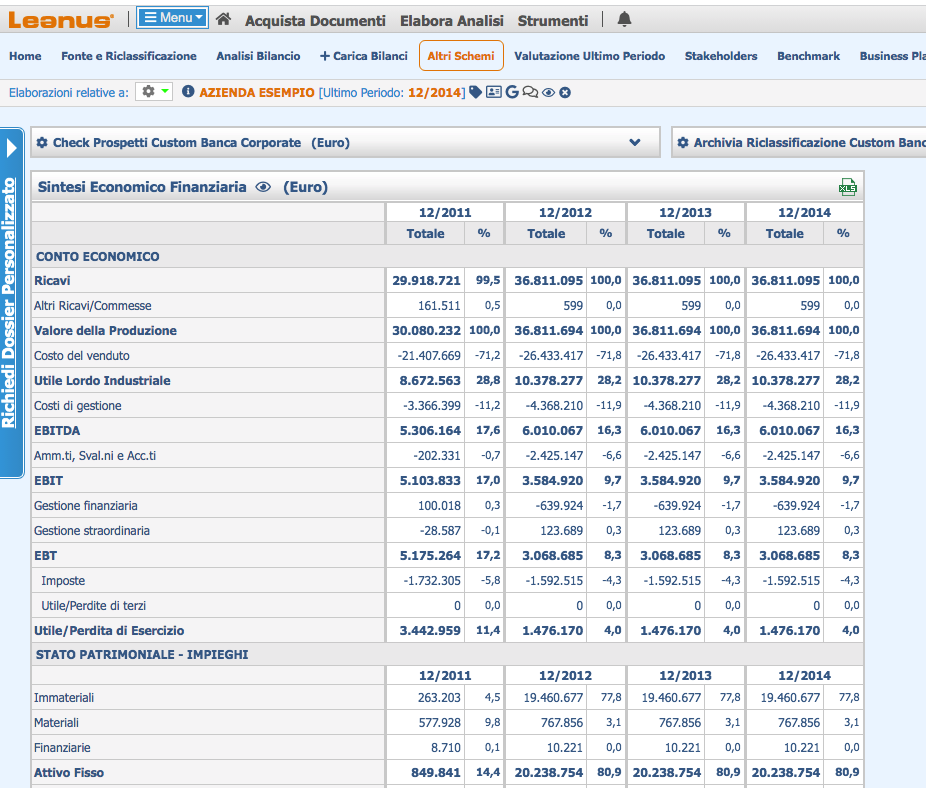Open the comments speech bubble icon
This screenshot has height=788, width=926.
coord(530,92)
